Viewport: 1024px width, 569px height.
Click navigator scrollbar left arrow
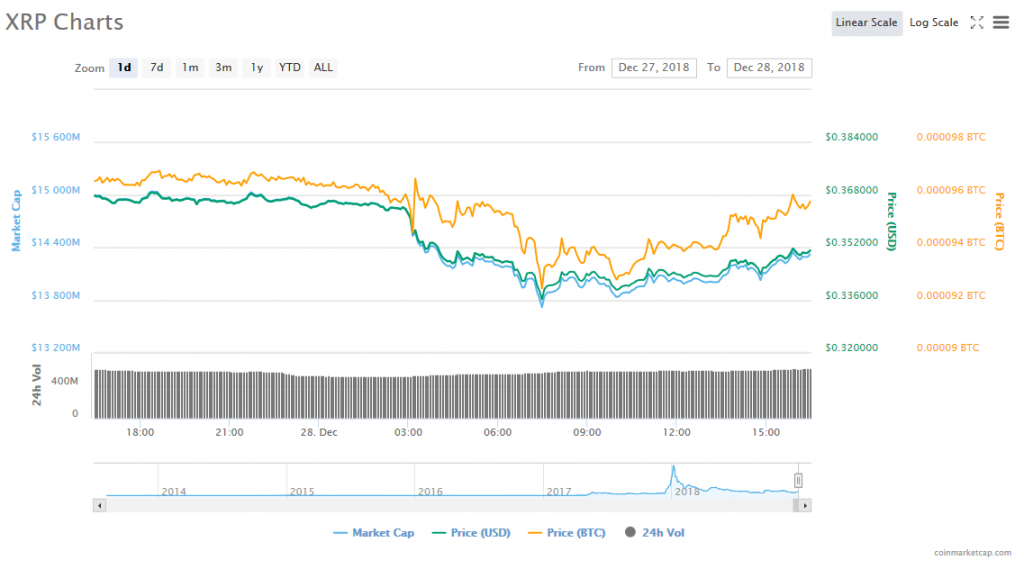[98, 506]
